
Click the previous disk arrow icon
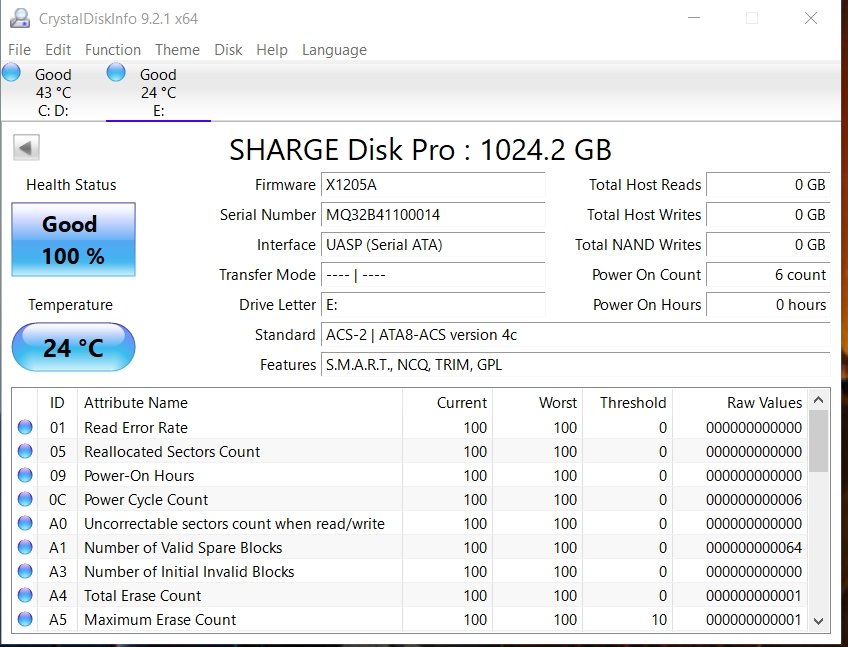click(x=26, y=148)
